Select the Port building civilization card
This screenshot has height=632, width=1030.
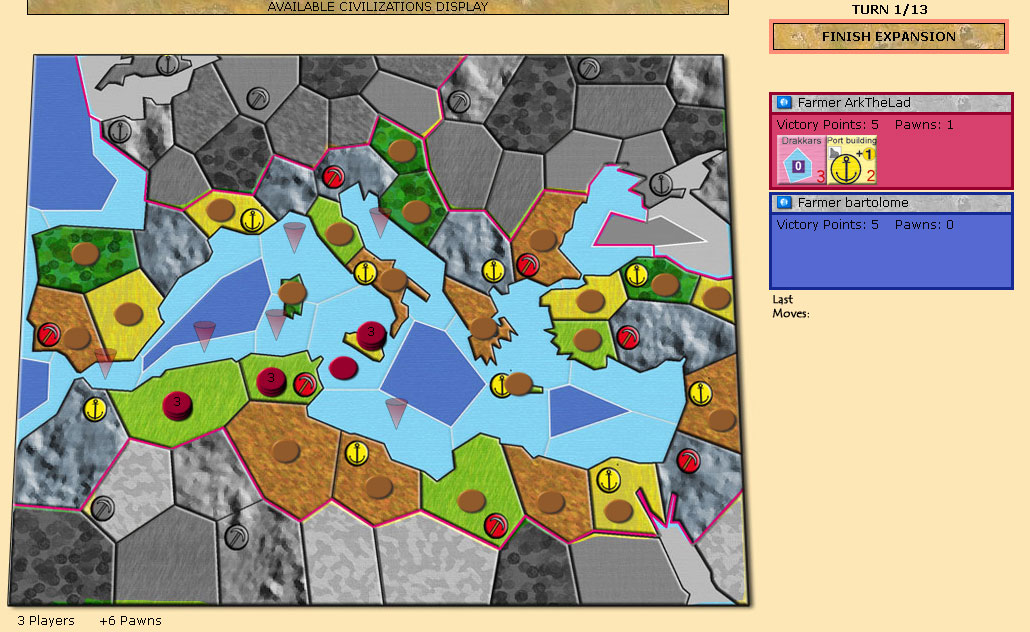tap(852, 160)
